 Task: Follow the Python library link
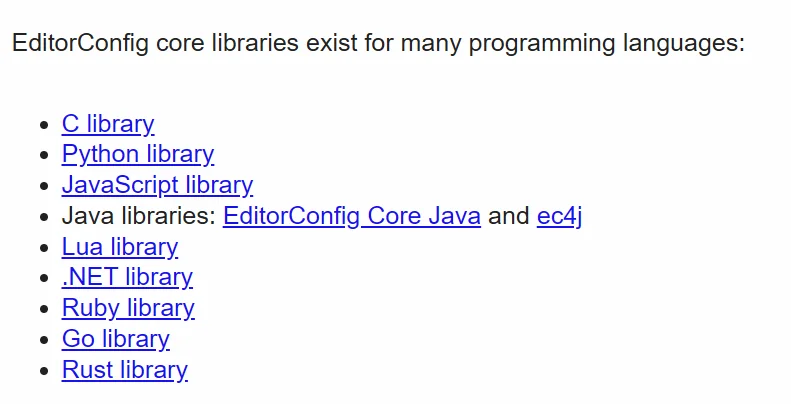click(x=138, y=154)
